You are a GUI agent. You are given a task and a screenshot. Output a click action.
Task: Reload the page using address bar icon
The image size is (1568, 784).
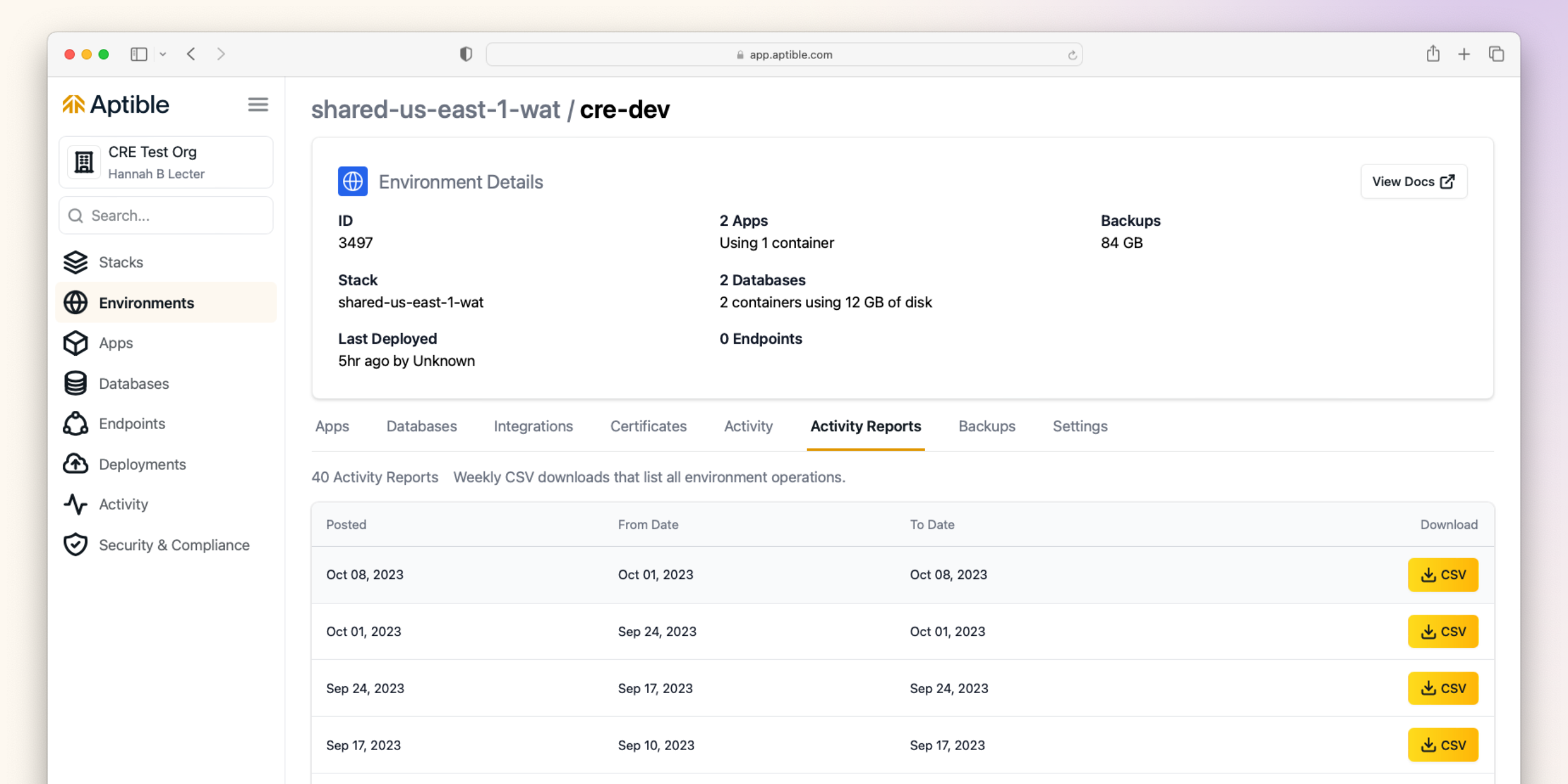pos(1072,55)
